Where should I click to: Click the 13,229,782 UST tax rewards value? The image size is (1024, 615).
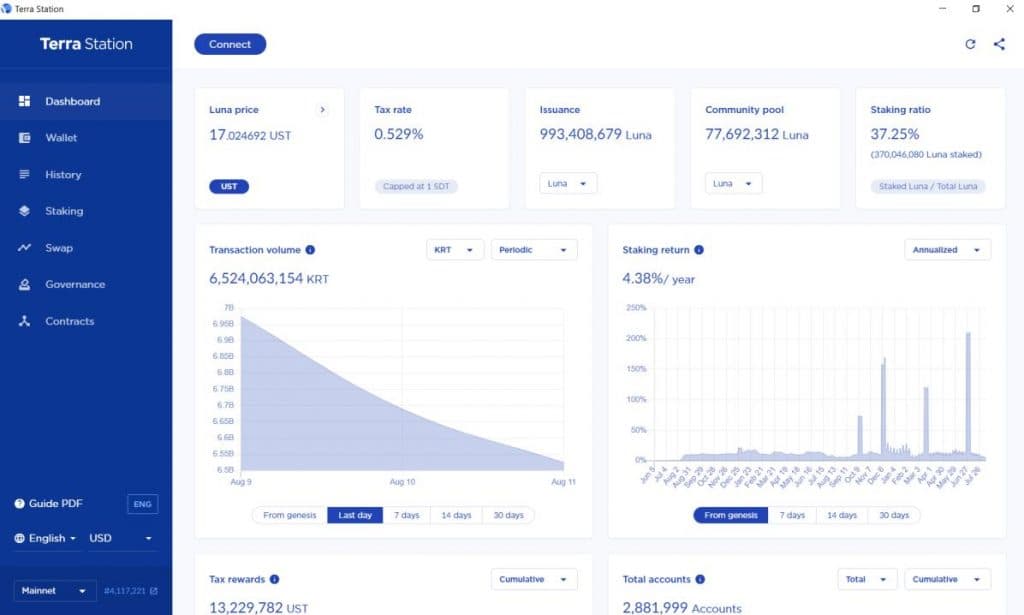259,608
